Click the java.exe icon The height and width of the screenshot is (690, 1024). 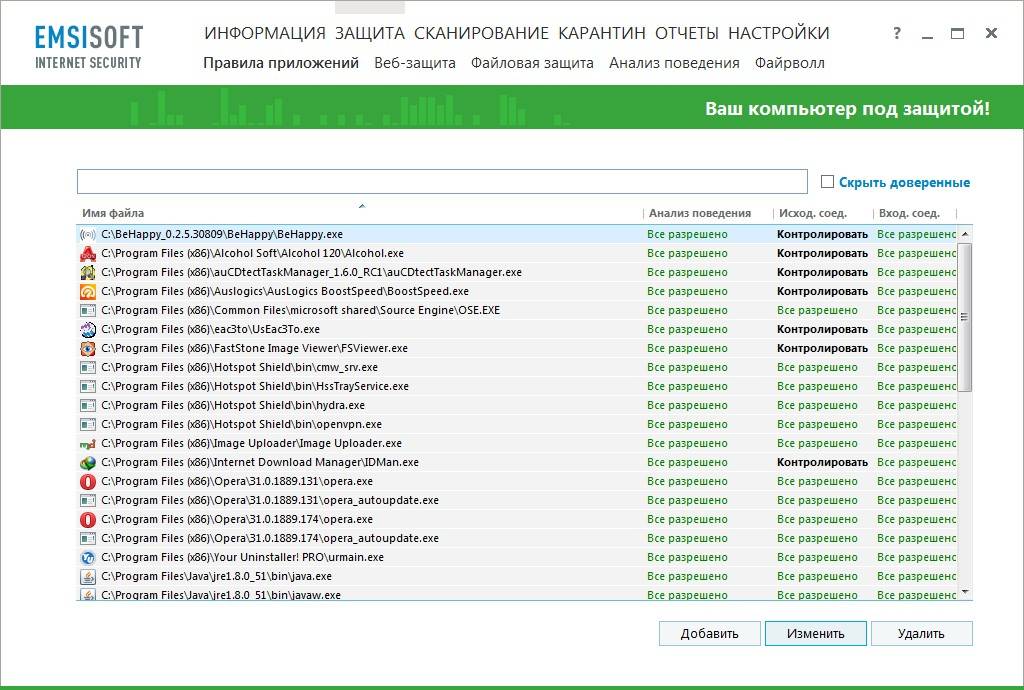[88, 576]
